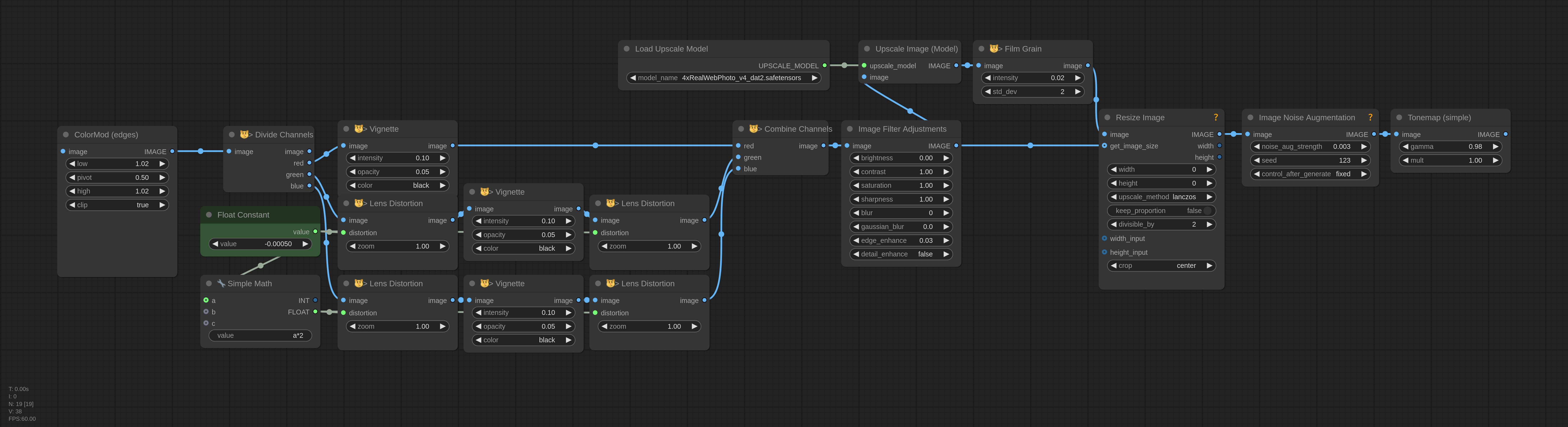Collapse the Upscale Image (Model) node via its title dot

(x=867, y=49)
